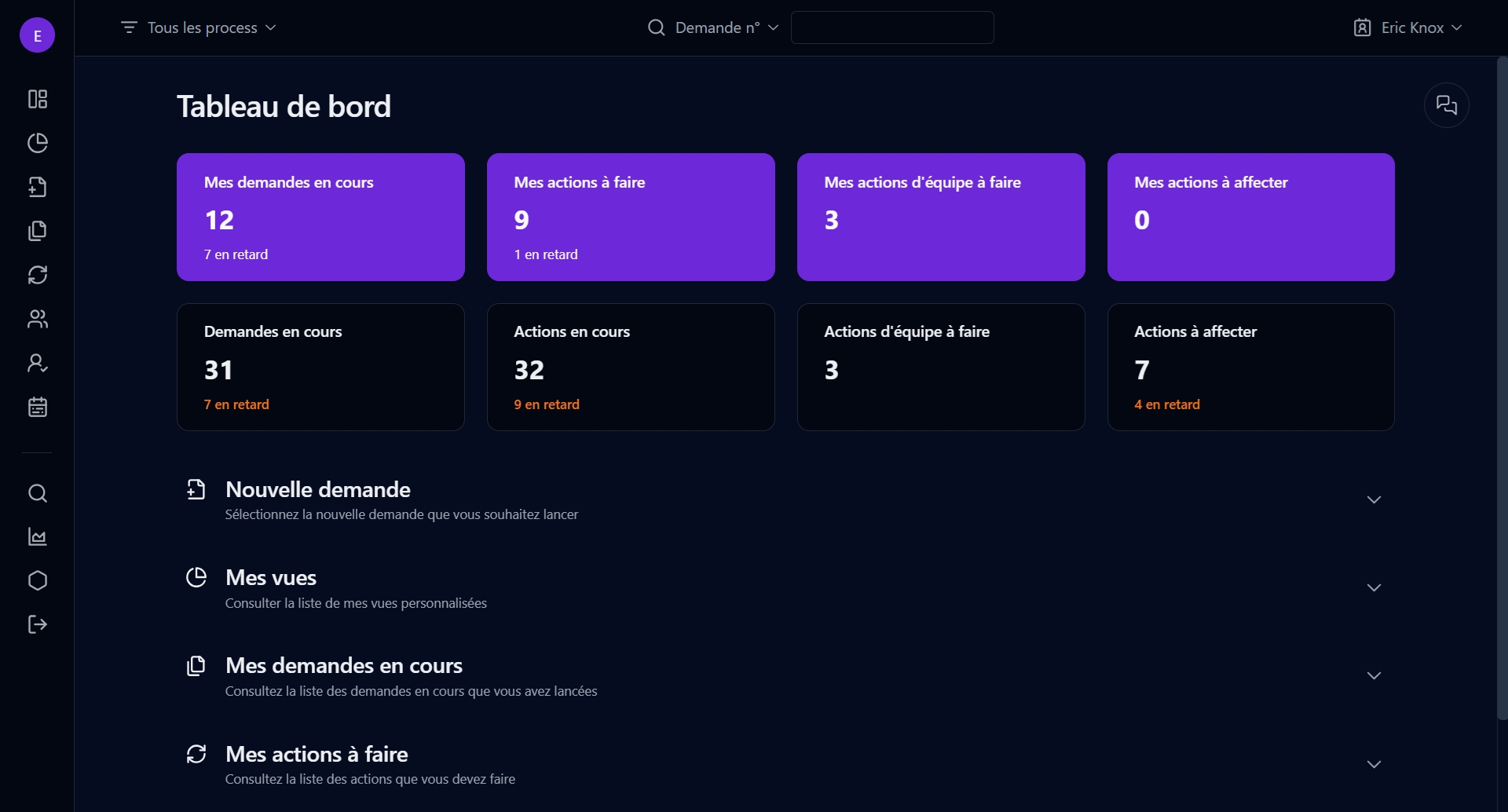
Task: Expand the Nouvelle demande section
Action: [1374, 500]
